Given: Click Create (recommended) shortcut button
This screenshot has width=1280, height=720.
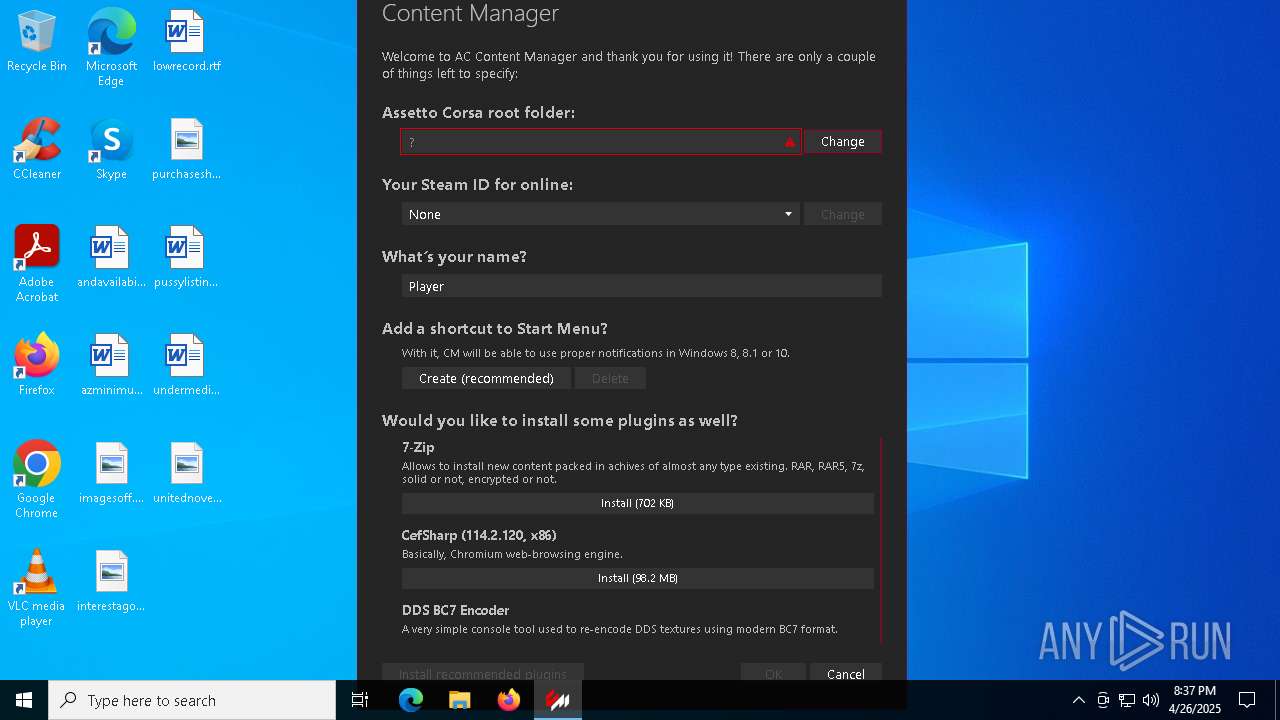Looking at the screenshot, I should [486, 378].
